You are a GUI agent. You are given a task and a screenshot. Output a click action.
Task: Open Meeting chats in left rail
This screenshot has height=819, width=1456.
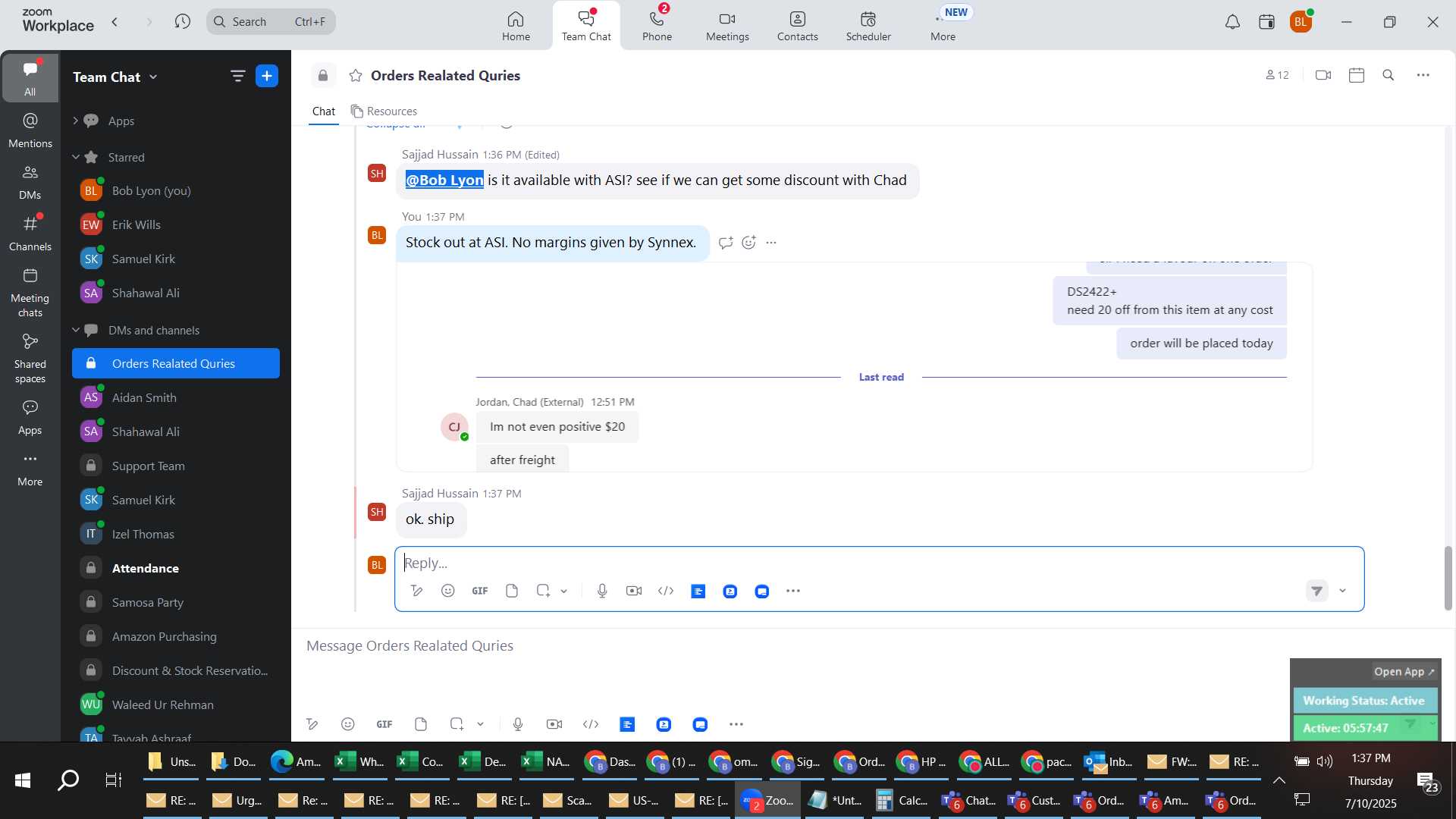pos(30,292)
